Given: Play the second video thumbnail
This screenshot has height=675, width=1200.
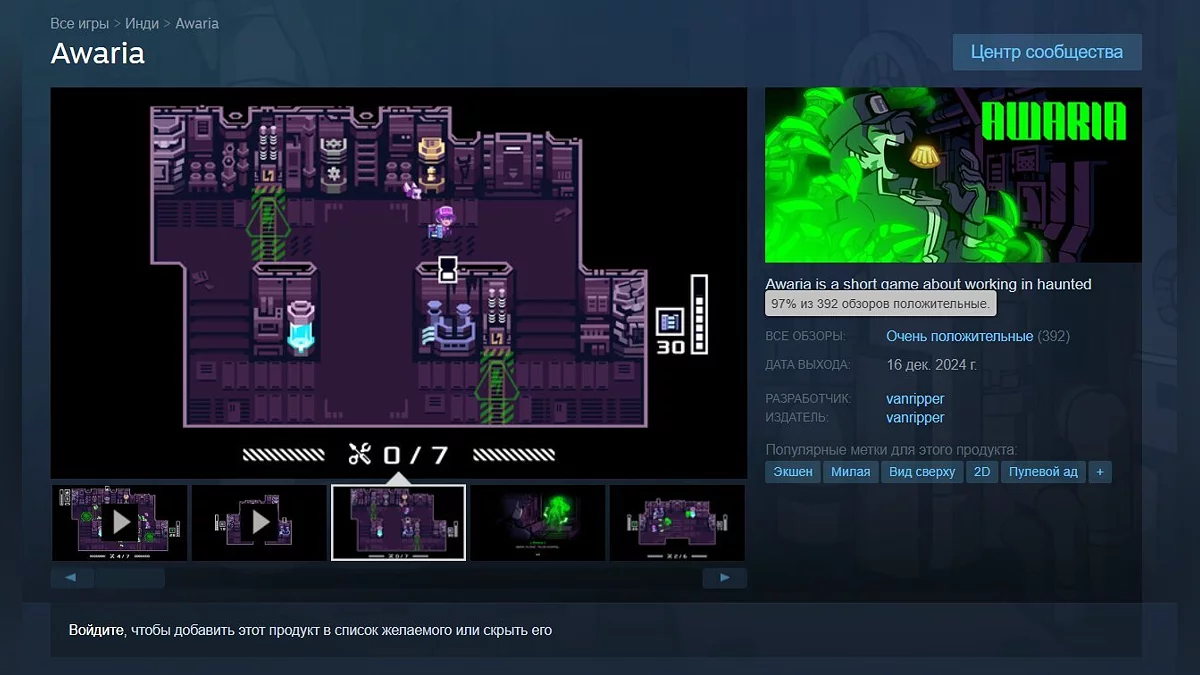Looking at the screenshot, I should tap(259, 522).
